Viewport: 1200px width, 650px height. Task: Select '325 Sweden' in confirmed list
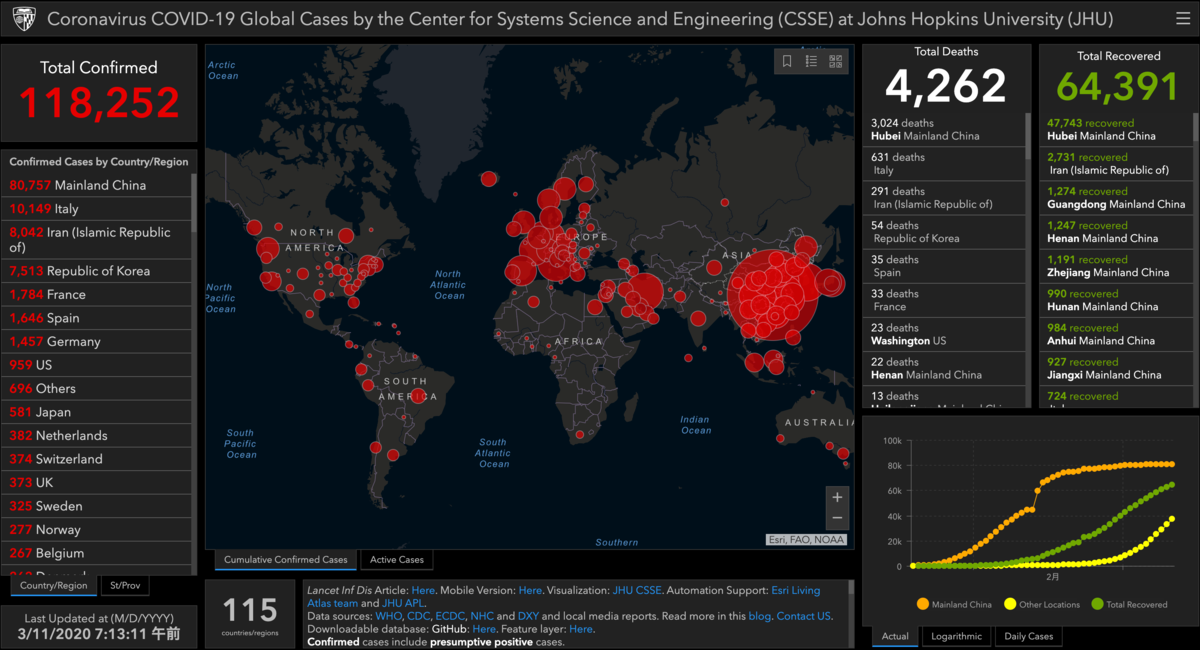pos(98,506)
